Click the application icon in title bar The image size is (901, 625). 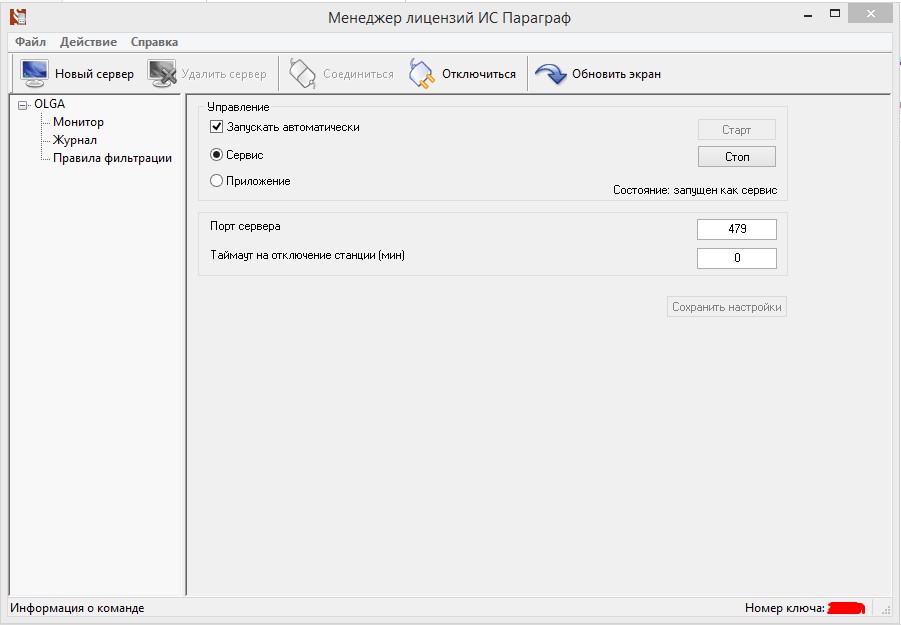point(17,17)
